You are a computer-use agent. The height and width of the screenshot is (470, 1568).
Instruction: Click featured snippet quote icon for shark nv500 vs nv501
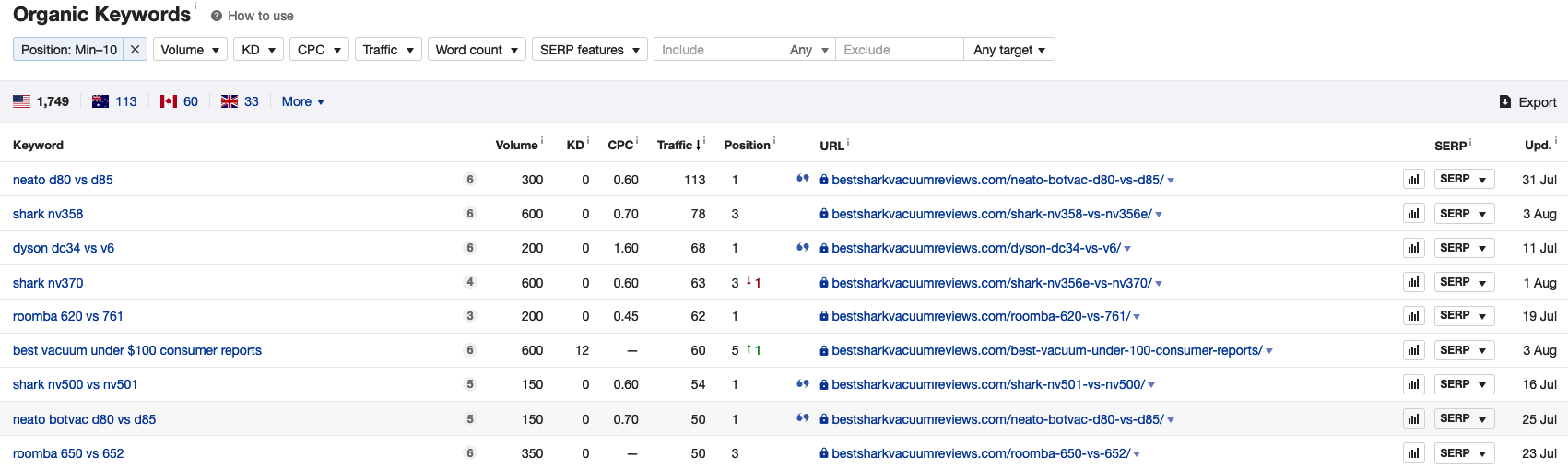click(803, 383)
